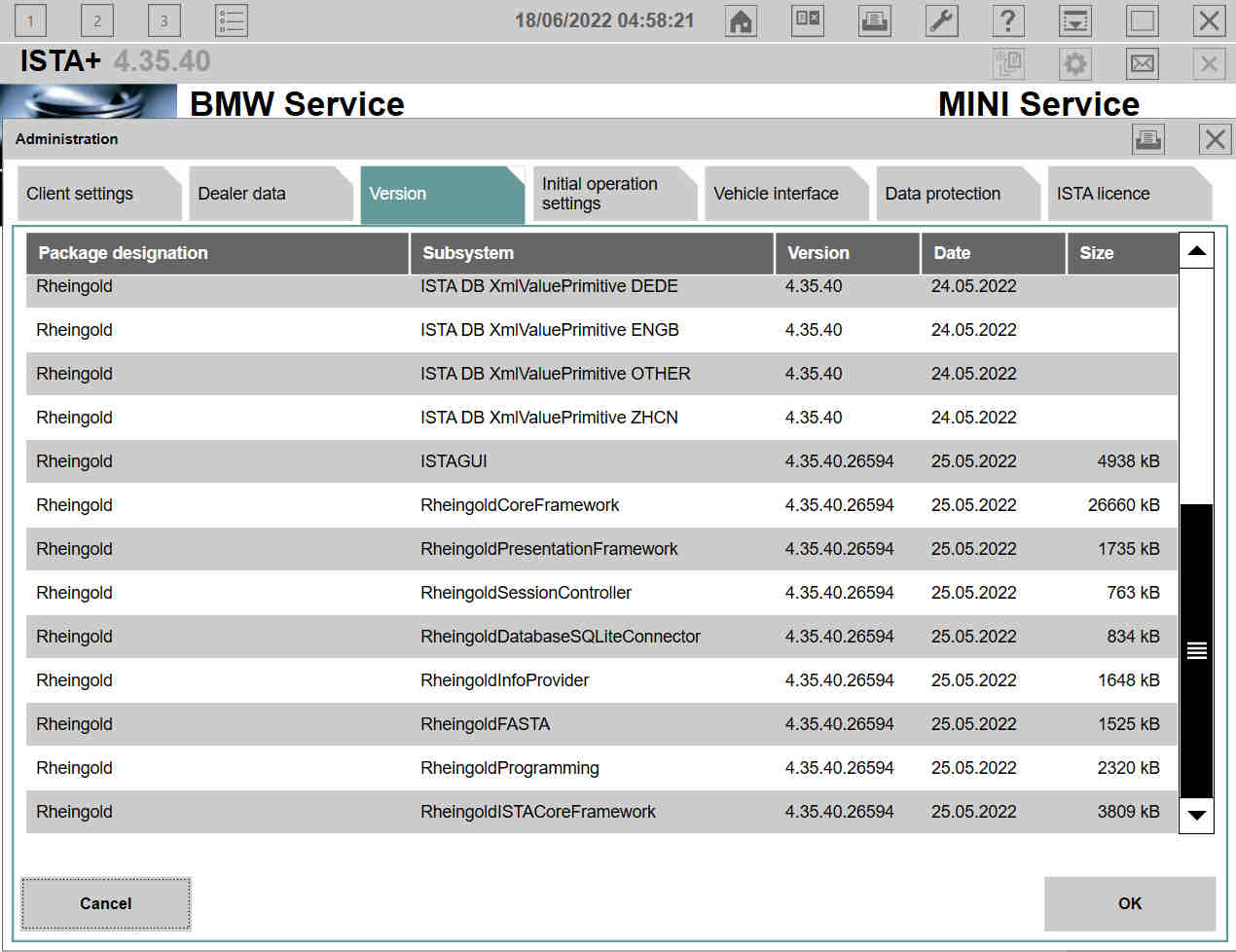Select ISTA DB XmlValuePrimitive OTHER row

coord(601,374)
